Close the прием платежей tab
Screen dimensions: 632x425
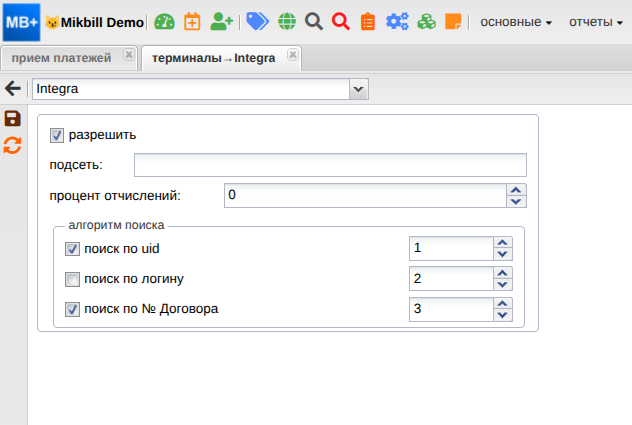click(129, 54)
